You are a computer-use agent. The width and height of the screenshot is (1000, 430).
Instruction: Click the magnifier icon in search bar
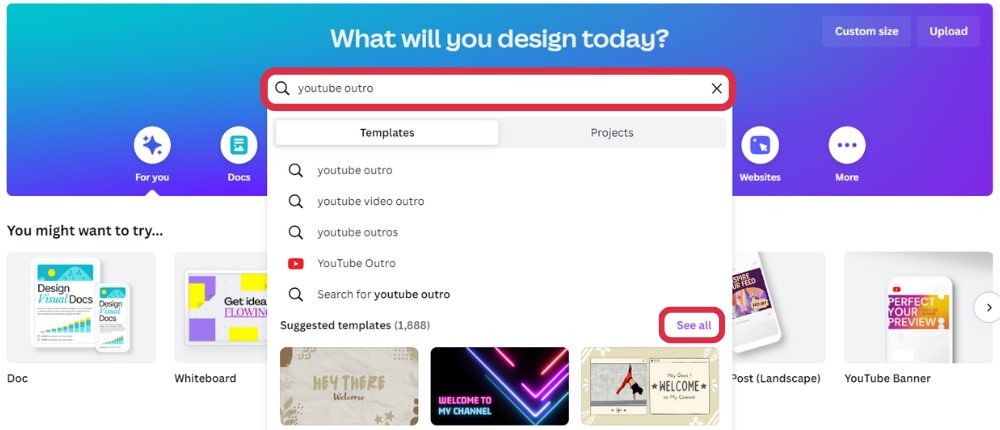click(x=283, y=89)
